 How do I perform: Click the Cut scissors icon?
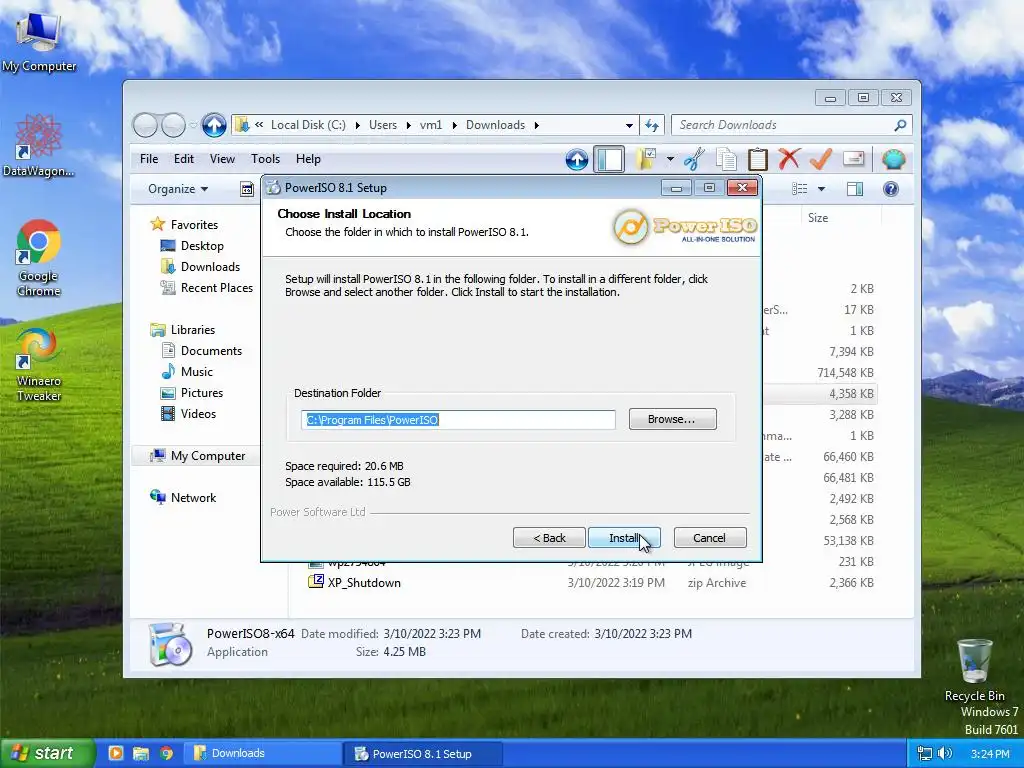coord(695,159)
